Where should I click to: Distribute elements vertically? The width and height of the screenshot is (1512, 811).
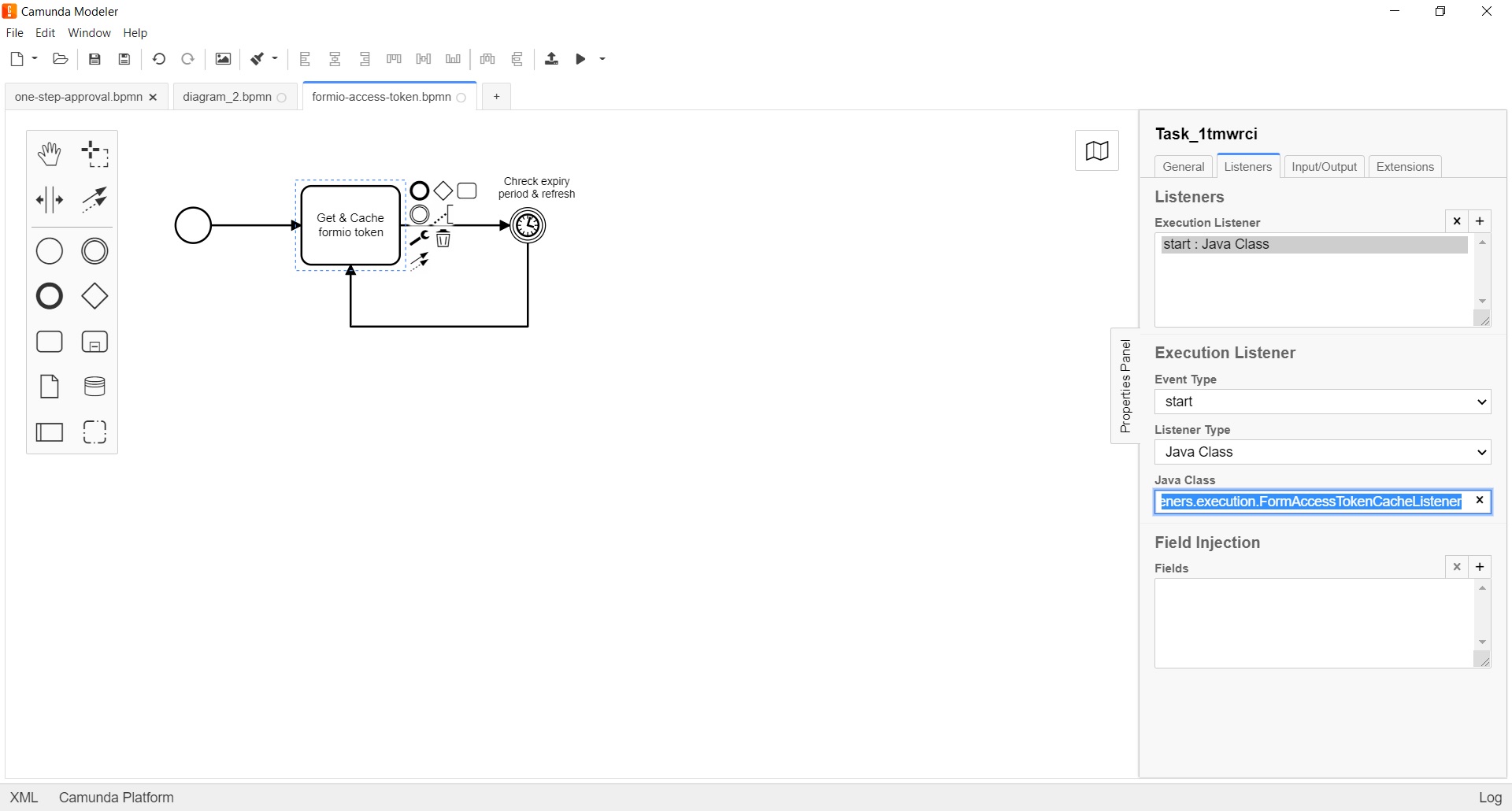[x=517, y=59]
